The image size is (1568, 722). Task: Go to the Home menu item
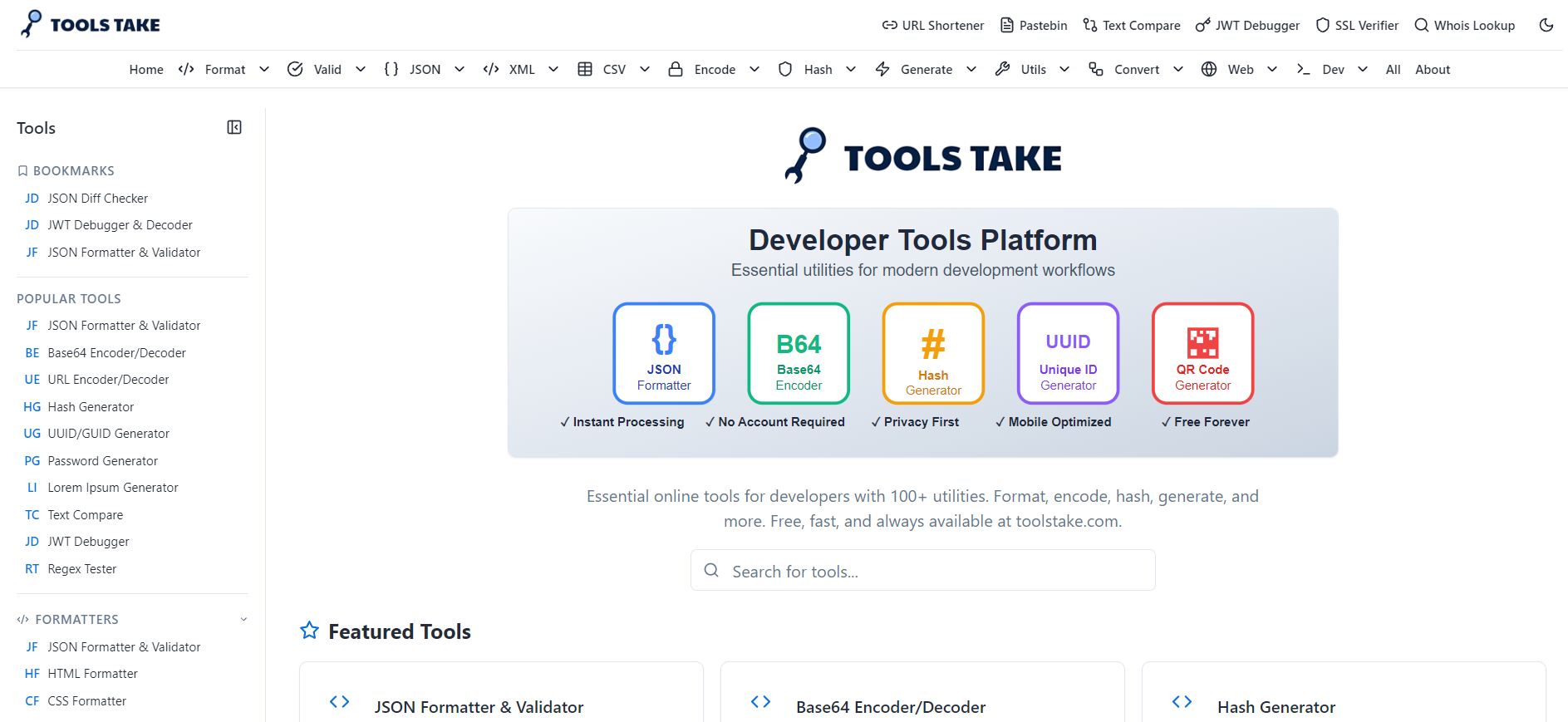point(146,70)
